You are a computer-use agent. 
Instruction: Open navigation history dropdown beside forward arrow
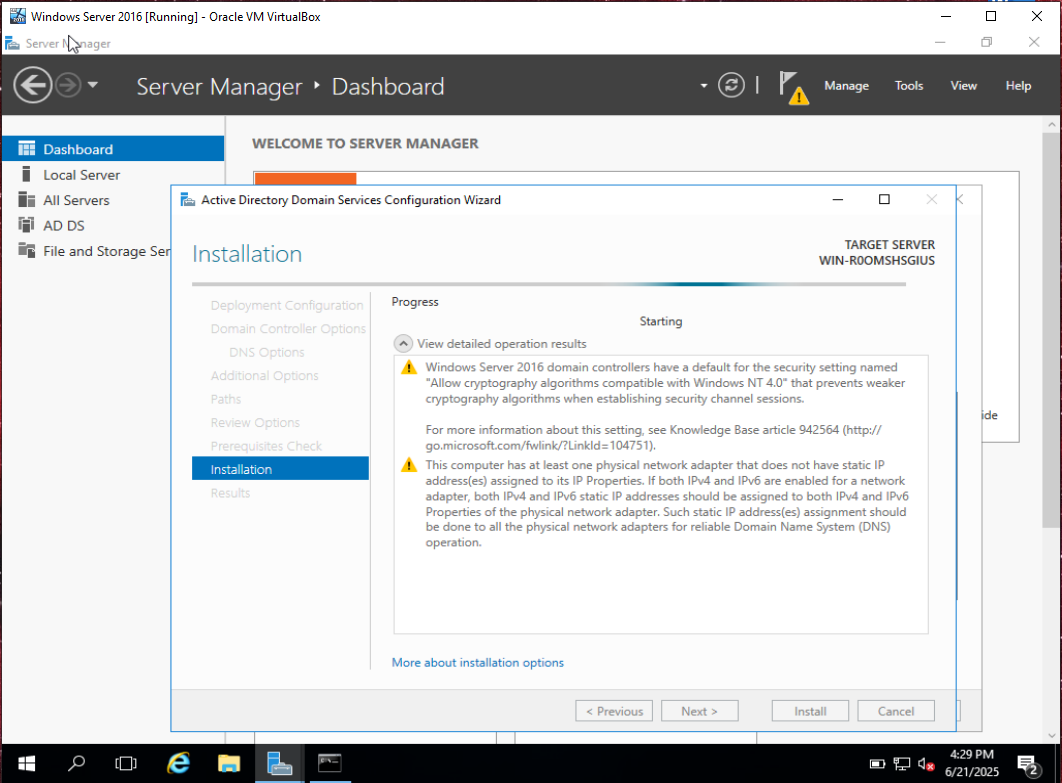[x=93, y=85]
